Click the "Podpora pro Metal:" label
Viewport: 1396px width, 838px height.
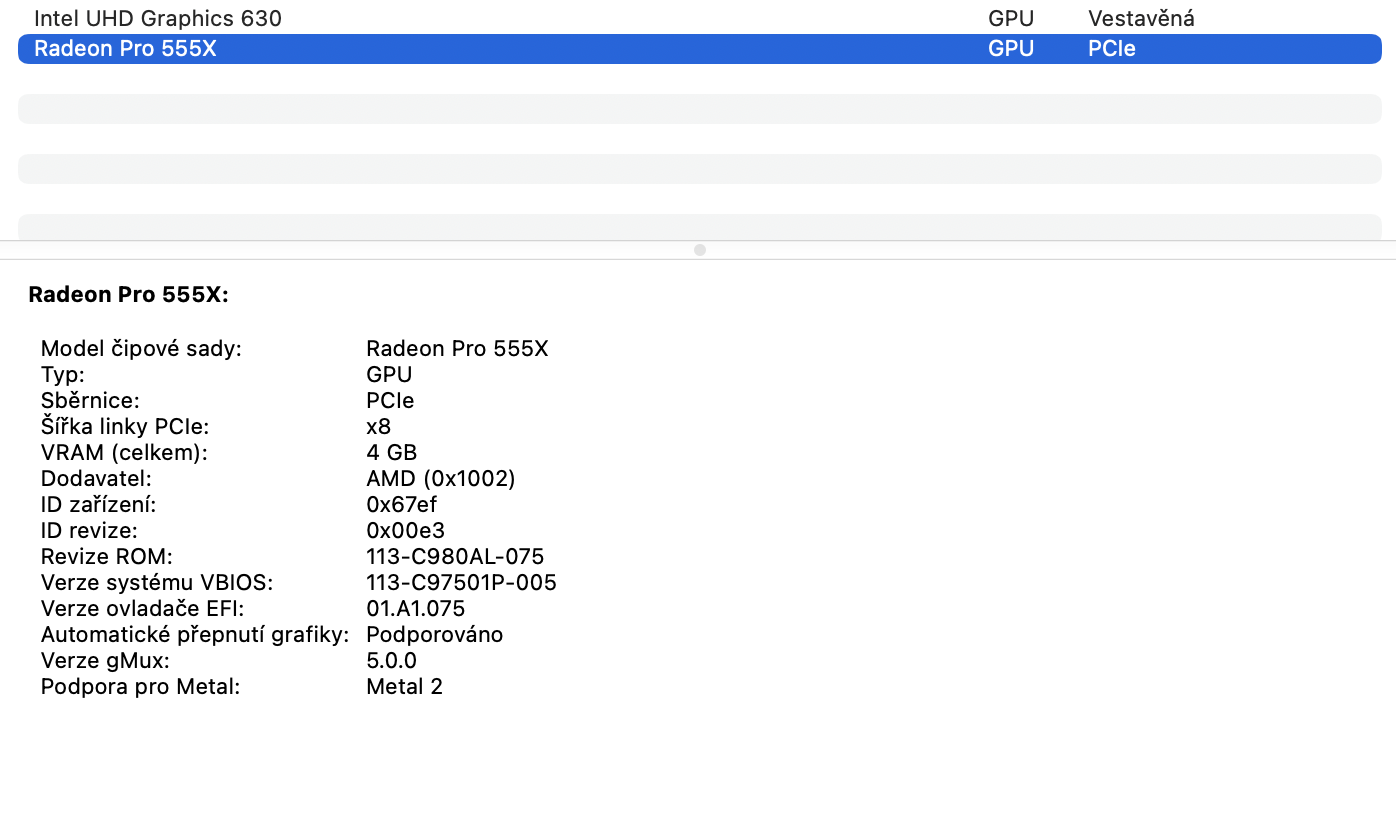tap(141, 687)
